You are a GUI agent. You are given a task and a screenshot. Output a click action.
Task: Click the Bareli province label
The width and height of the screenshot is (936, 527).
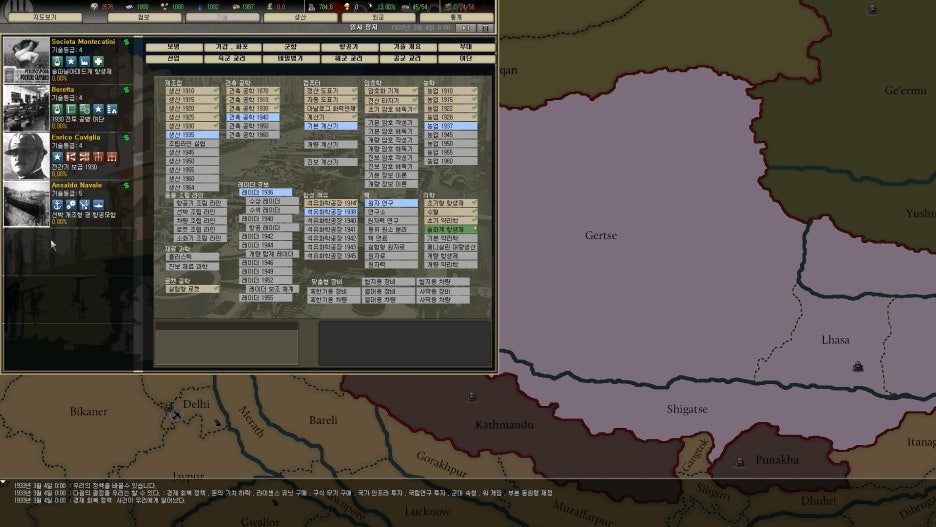pos(323,420)
